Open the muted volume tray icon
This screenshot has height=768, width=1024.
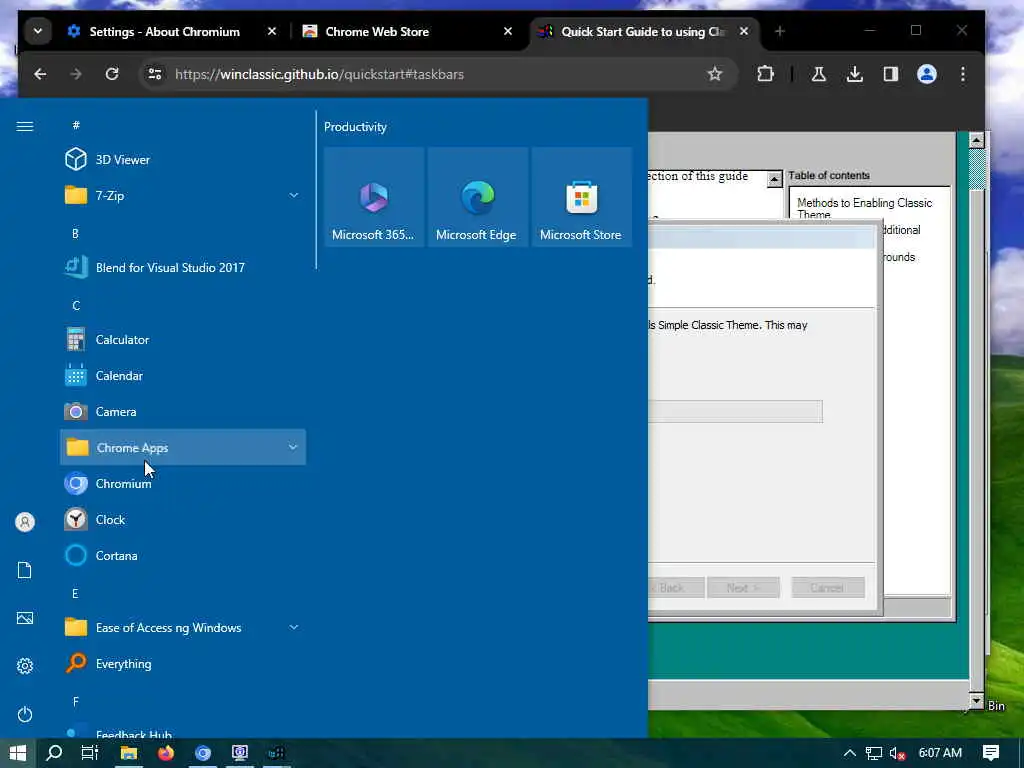(x=898, y=753)
